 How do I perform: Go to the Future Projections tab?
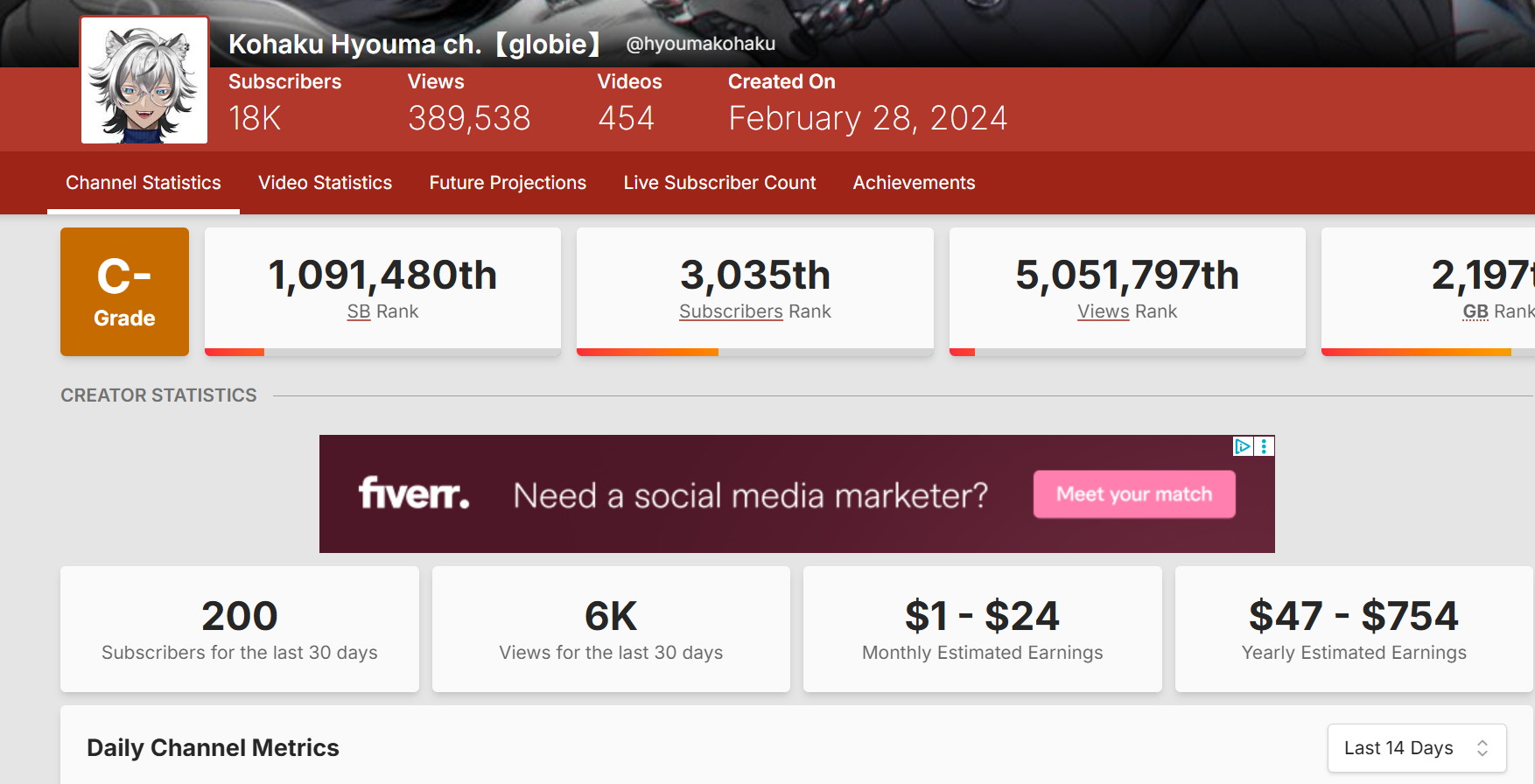click(x=508, y=183)
